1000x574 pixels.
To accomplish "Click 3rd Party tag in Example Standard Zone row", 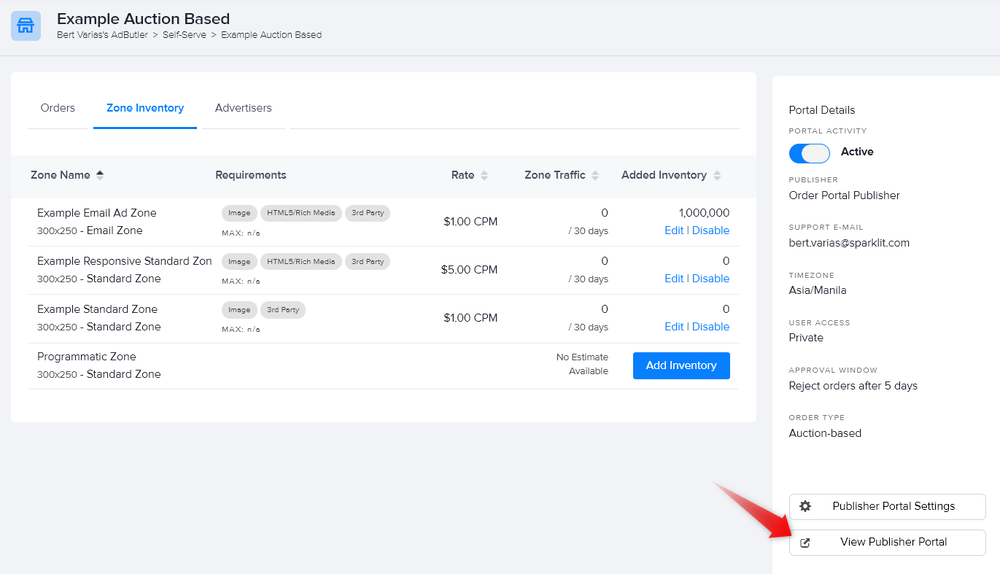I will [283, 310].
